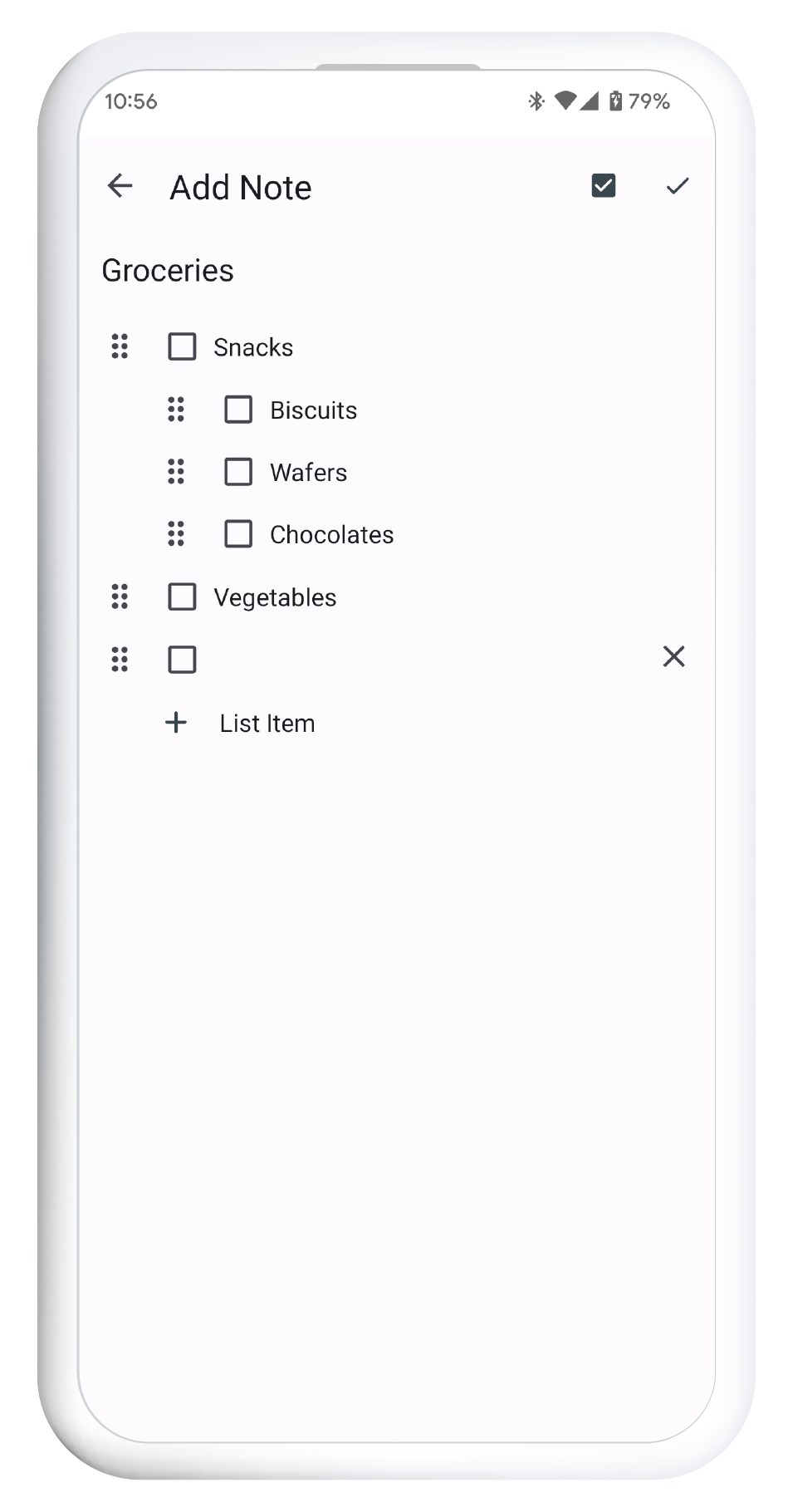
Task: Tap the checkmark to save the note
Action: pyautogui.click(x=677, y=186)
